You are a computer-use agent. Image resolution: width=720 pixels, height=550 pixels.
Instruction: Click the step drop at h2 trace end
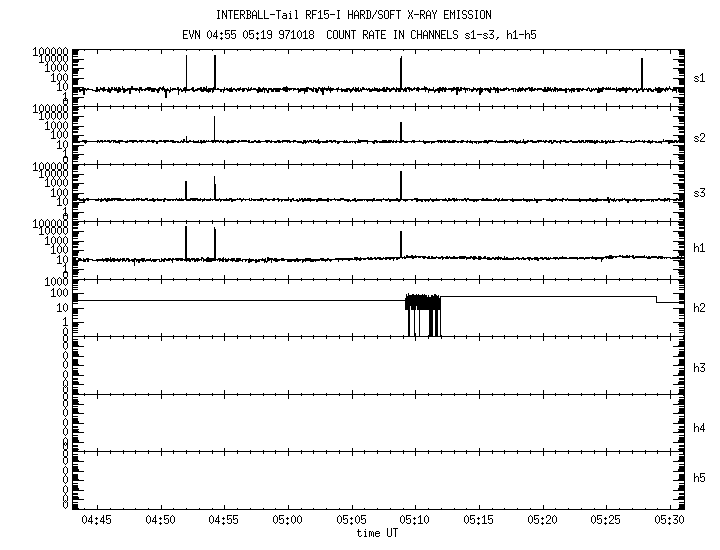[656, 299]
